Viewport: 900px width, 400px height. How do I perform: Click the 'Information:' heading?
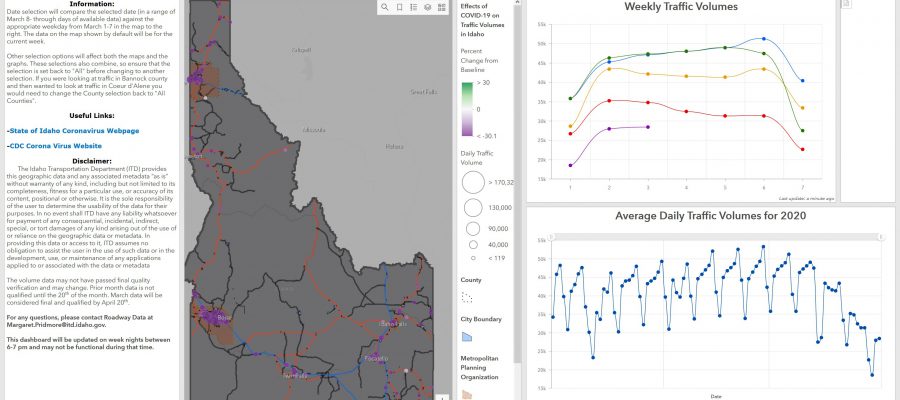pos(92,3)
